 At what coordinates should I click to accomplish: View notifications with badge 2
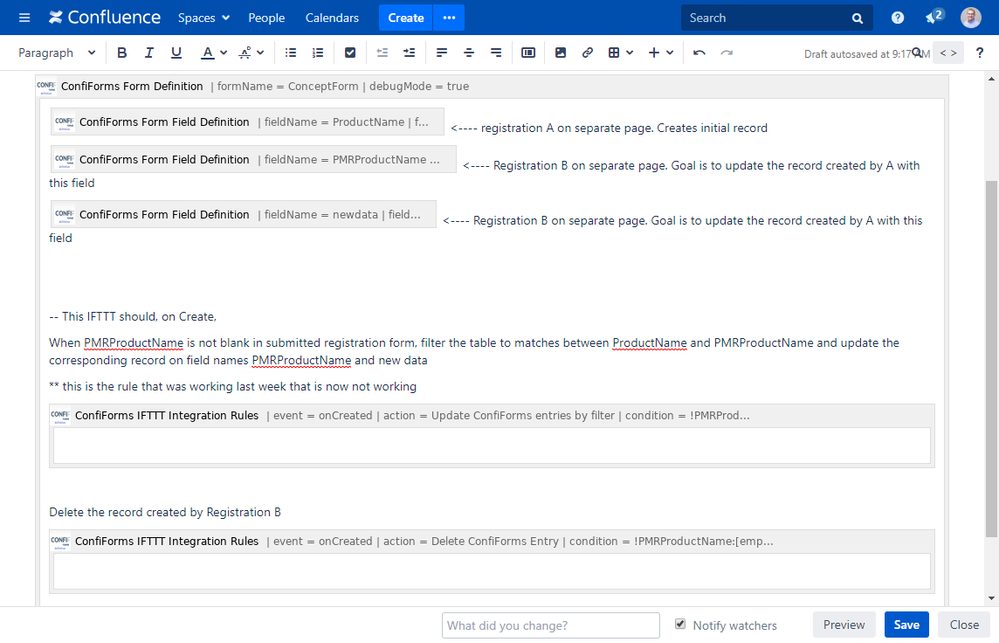[934, 17]
